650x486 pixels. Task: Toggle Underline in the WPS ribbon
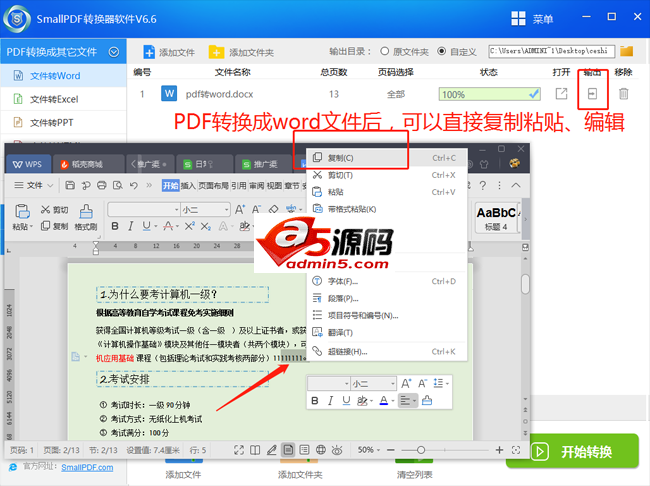pos(146,226)
